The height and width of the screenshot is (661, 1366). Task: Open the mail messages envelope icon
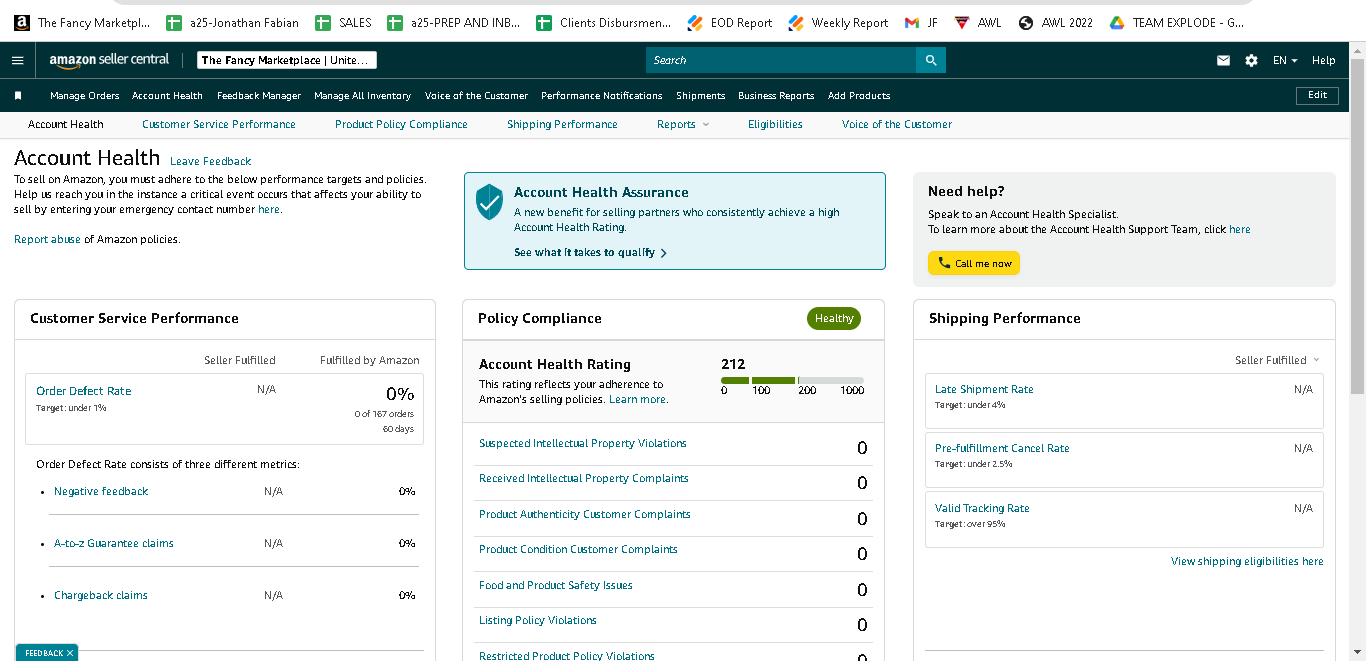click(x=1223, y=60)
